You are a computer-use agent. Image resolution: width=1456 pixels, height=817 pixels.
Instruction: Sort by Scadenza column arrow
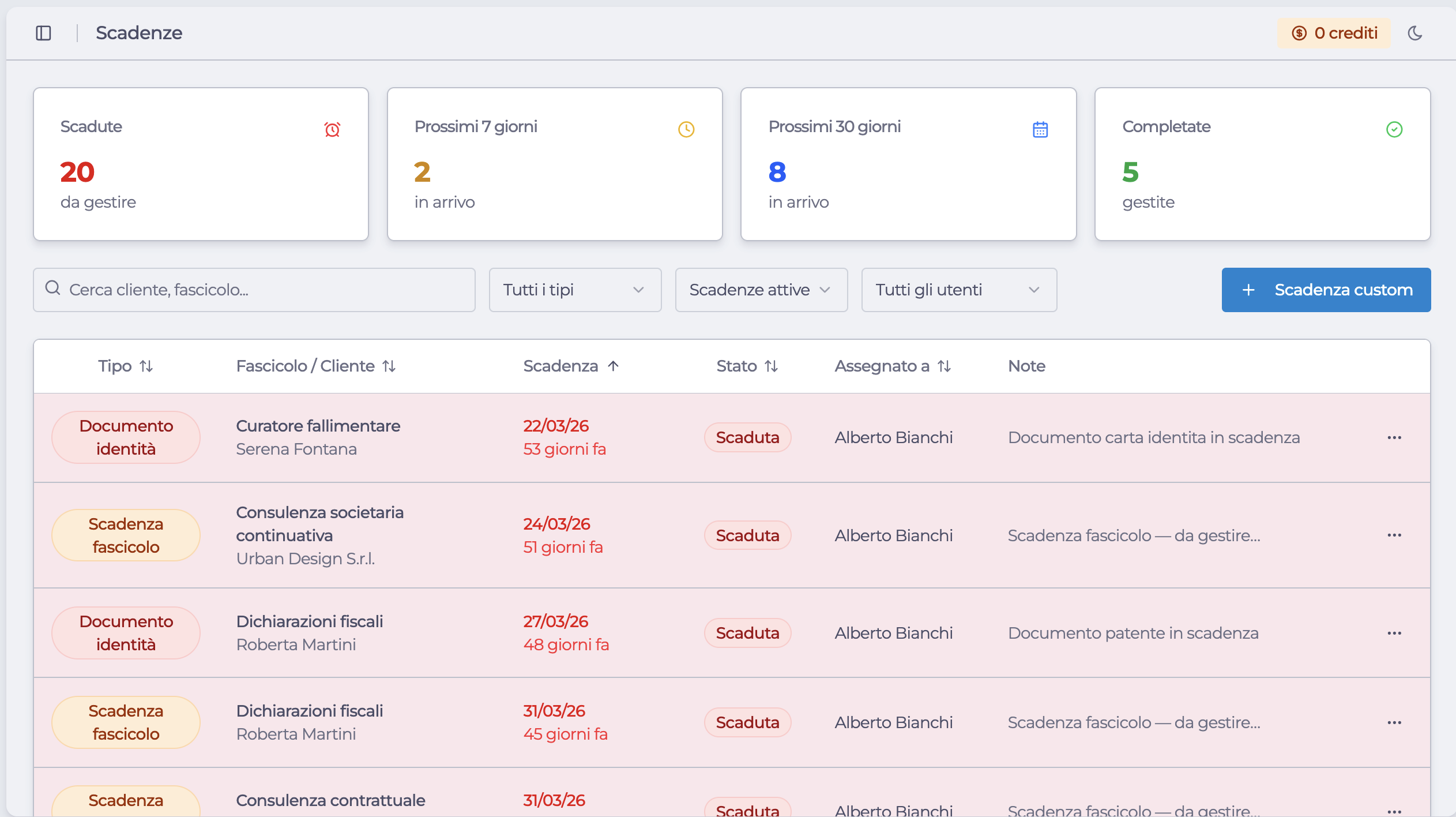(613, 366)
